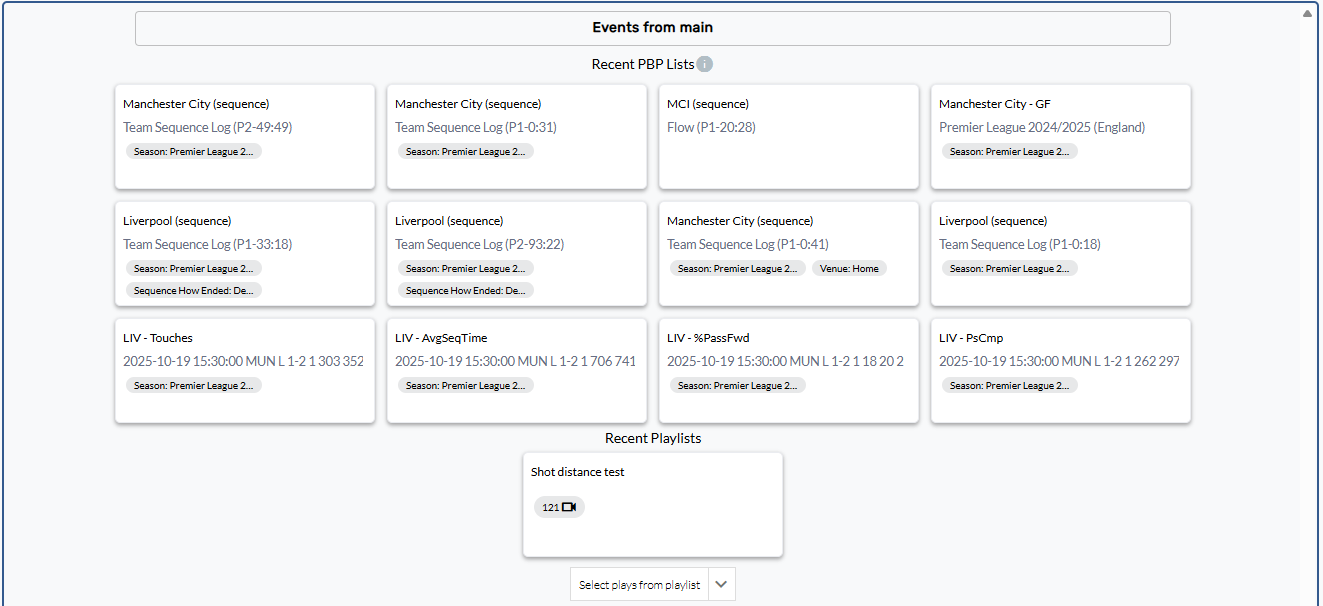Open Liverpool sequence card P1-0:18
Image resolution: width=1323 pixels, height=606 pixels.
pos(1061,253)
